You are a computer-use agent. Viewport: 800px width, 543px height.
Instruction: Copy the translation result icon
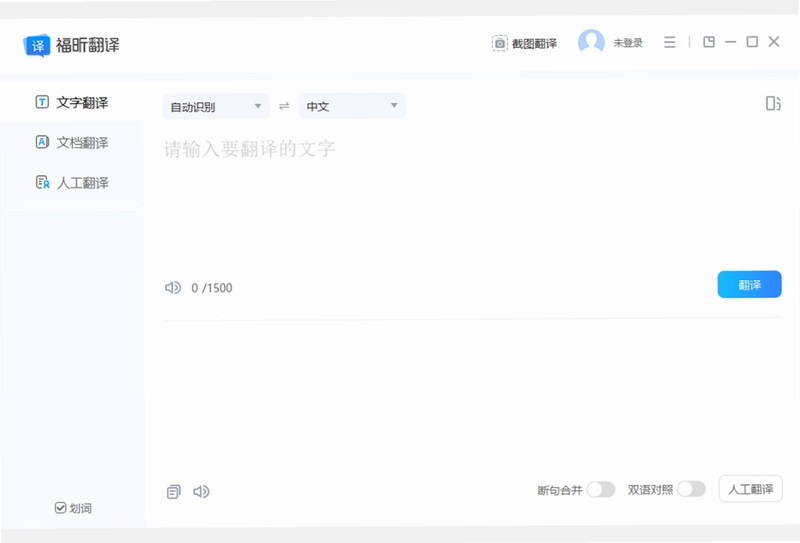pyautogui.click(x=173, y=491)
